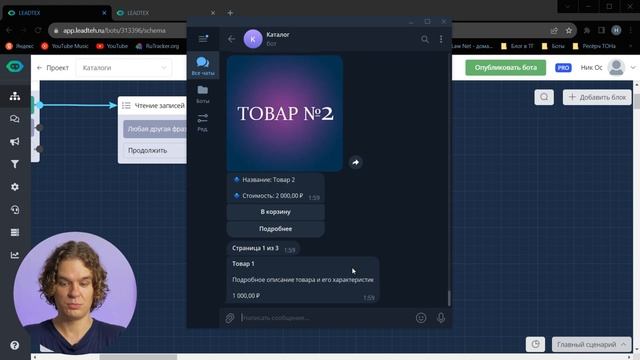Reload the browser page
The height and width of the screenshot is (360, 640).
(38, 30)
